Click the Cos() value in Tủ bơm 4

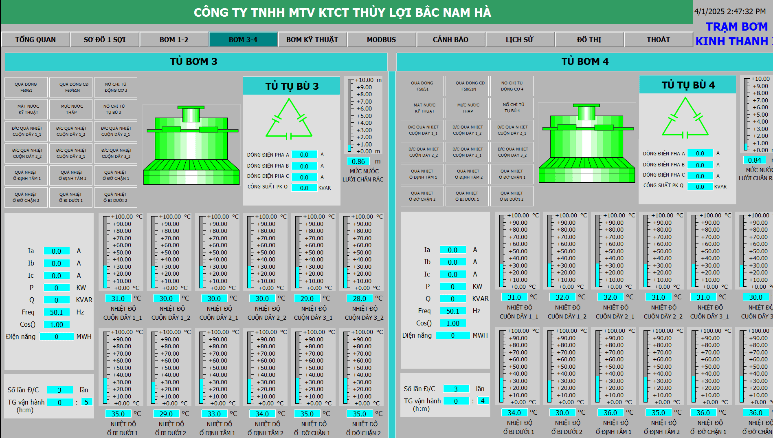point(453,323)
